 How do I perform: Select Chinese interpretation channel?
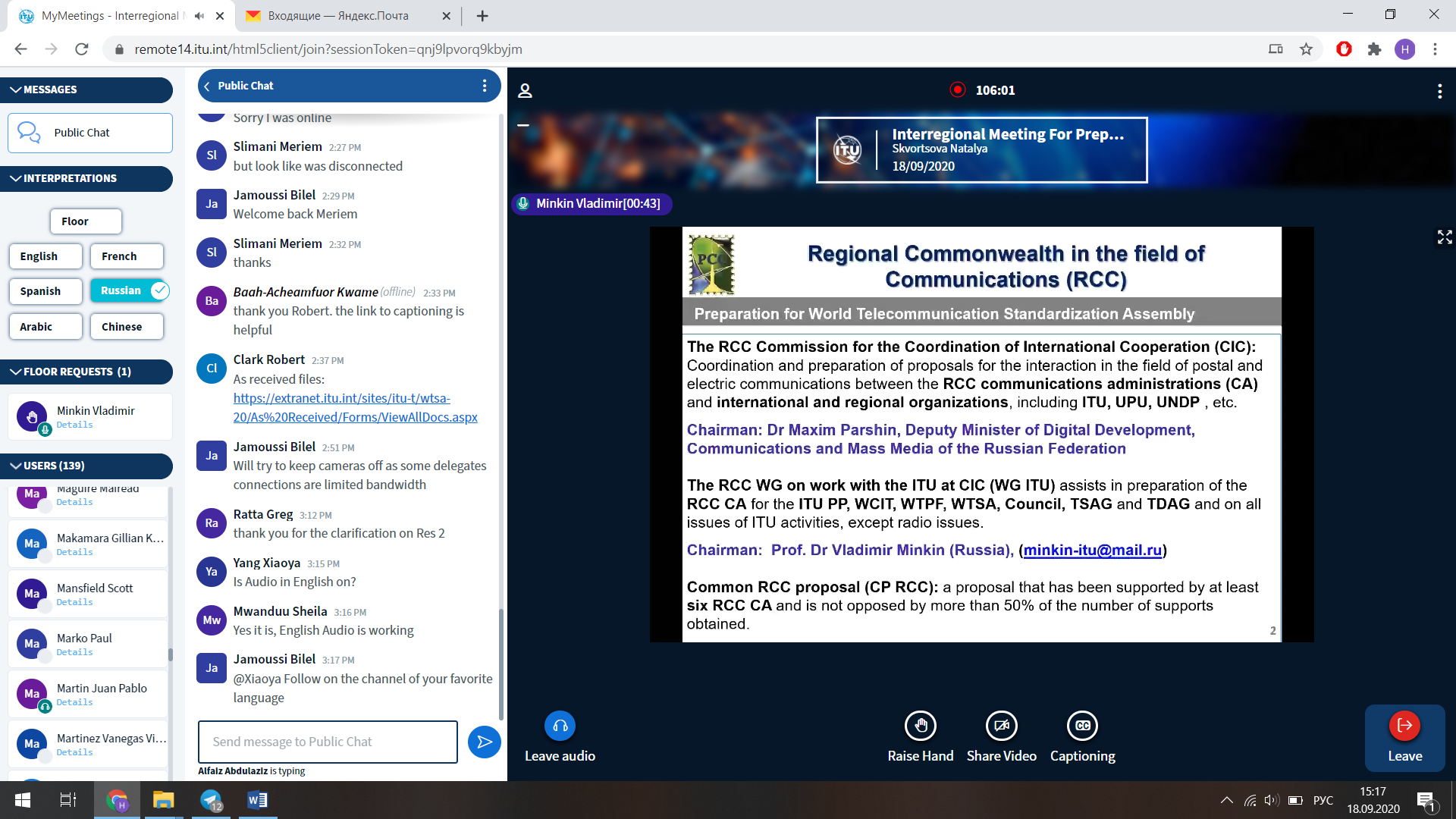click(x=127, y=327)
